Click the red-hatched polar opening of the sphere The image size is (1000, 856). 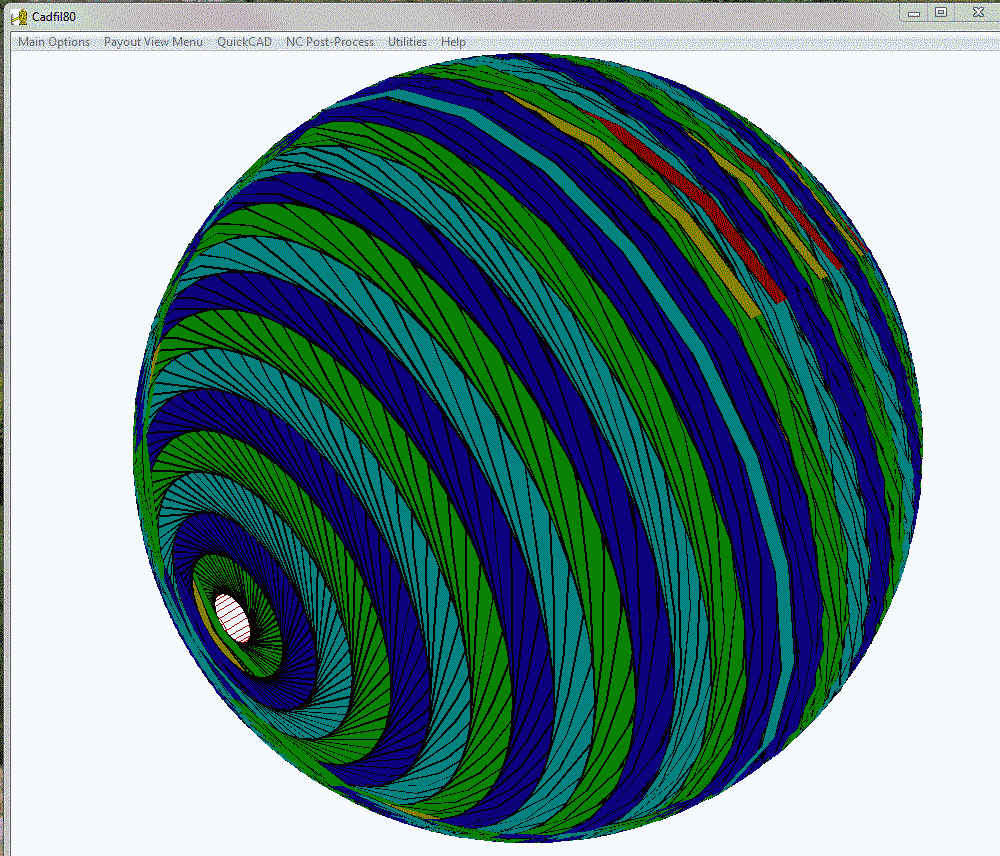[232, 618]
